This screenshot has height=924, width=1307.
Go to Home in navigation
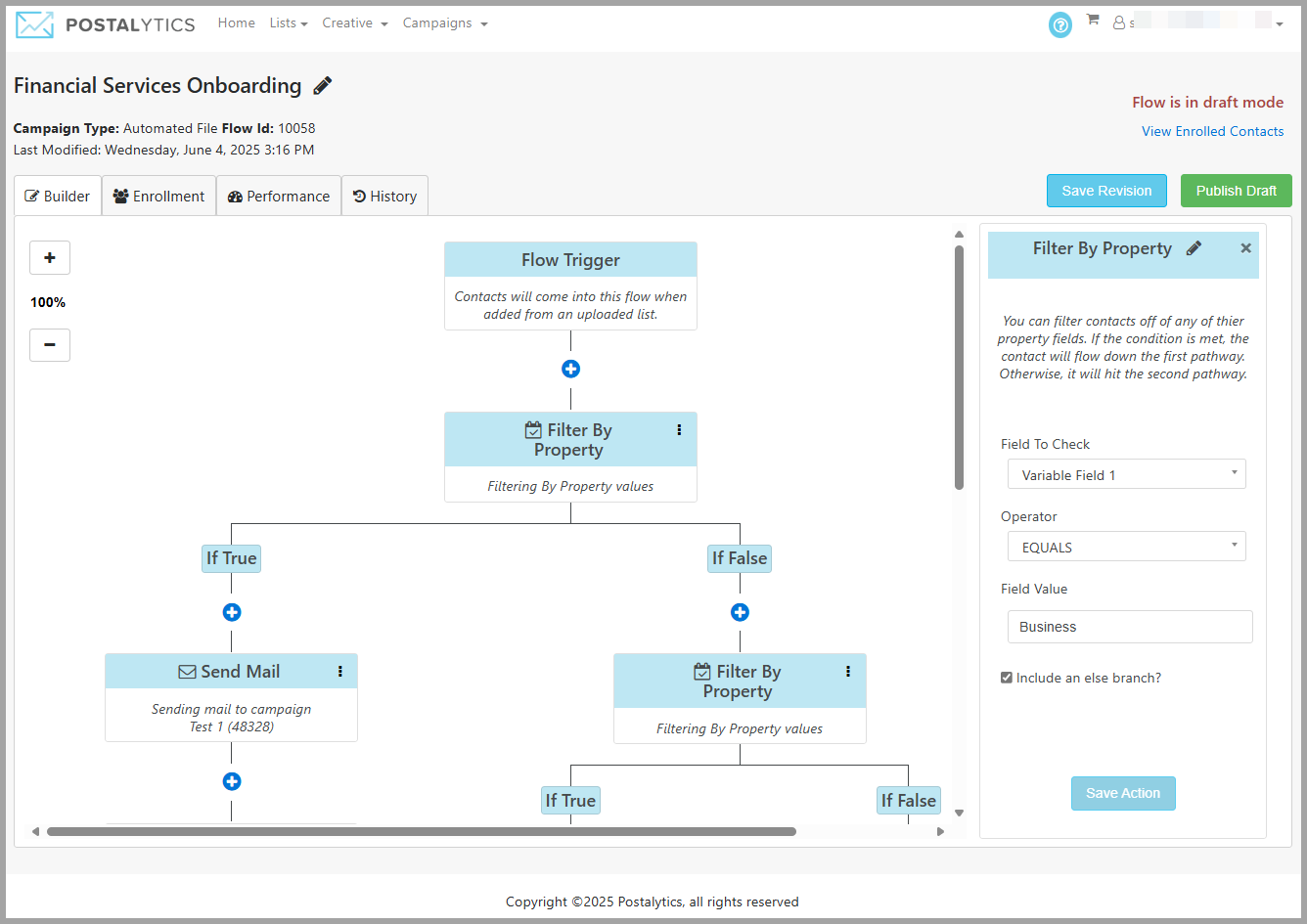(237, 22)
